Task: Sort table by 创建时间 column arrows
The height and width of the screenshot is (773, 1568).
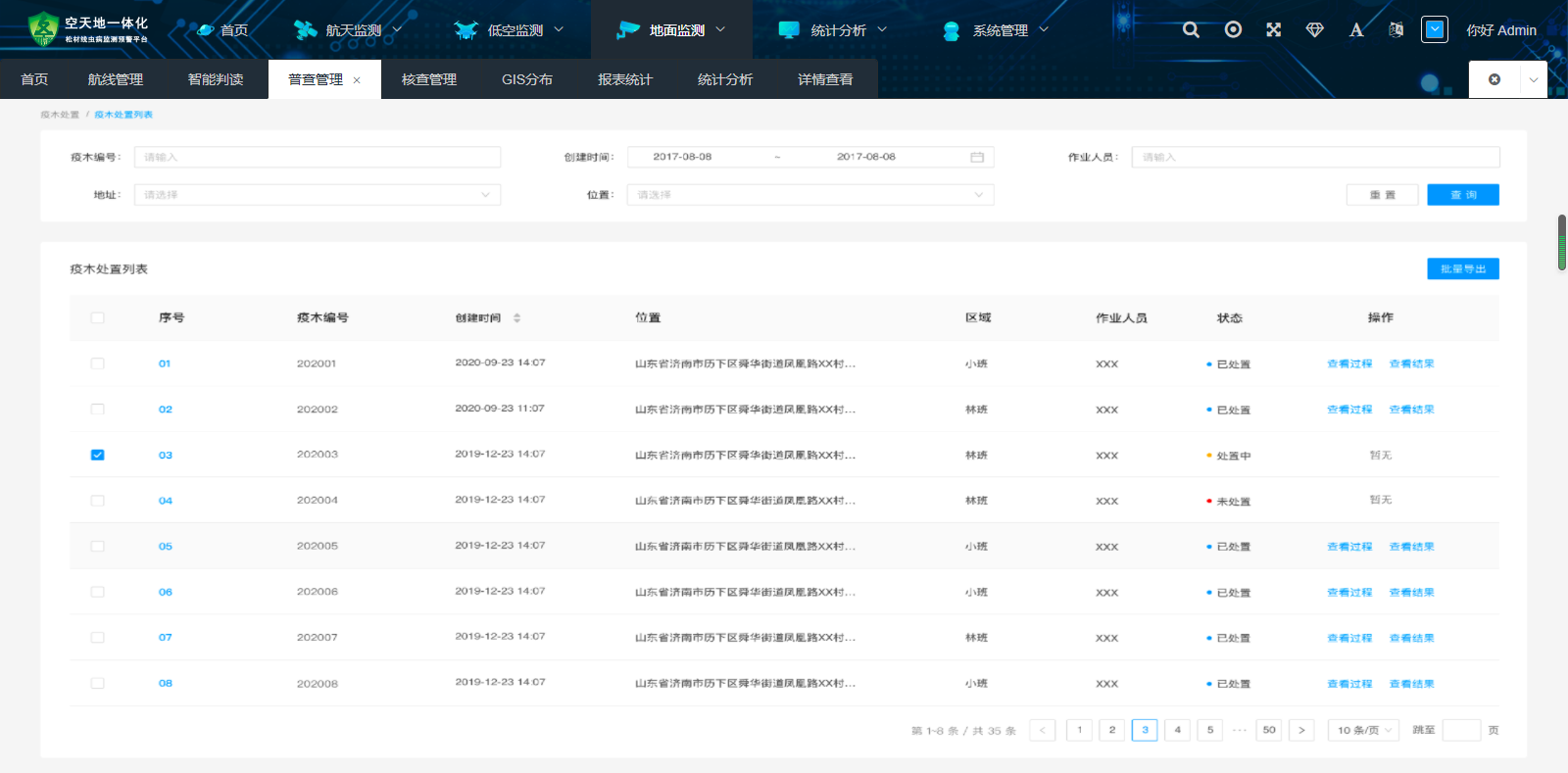Action: (516, 317)
